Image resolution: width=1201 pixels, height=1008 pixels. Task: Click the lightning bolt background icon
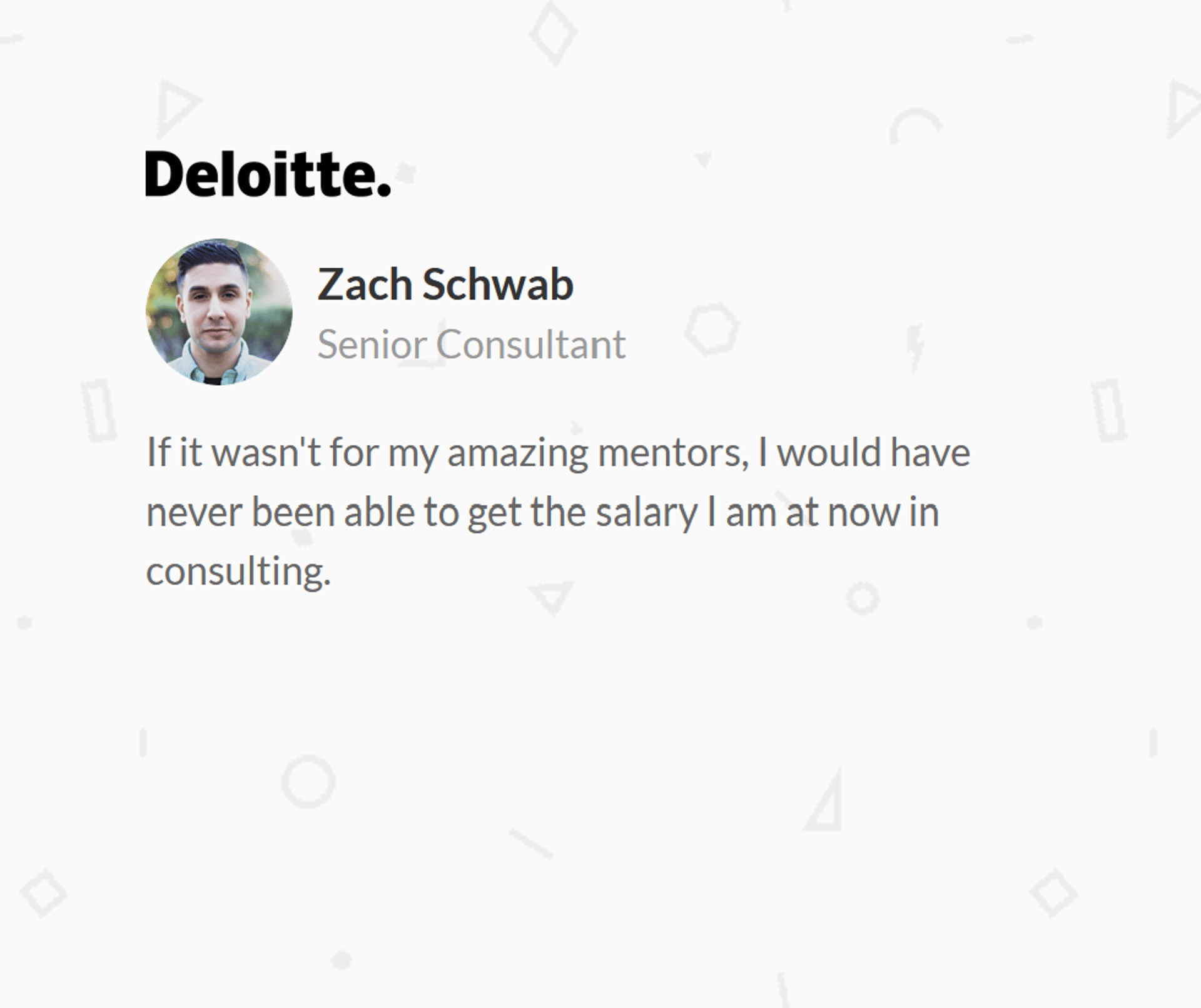click(915, 346)
